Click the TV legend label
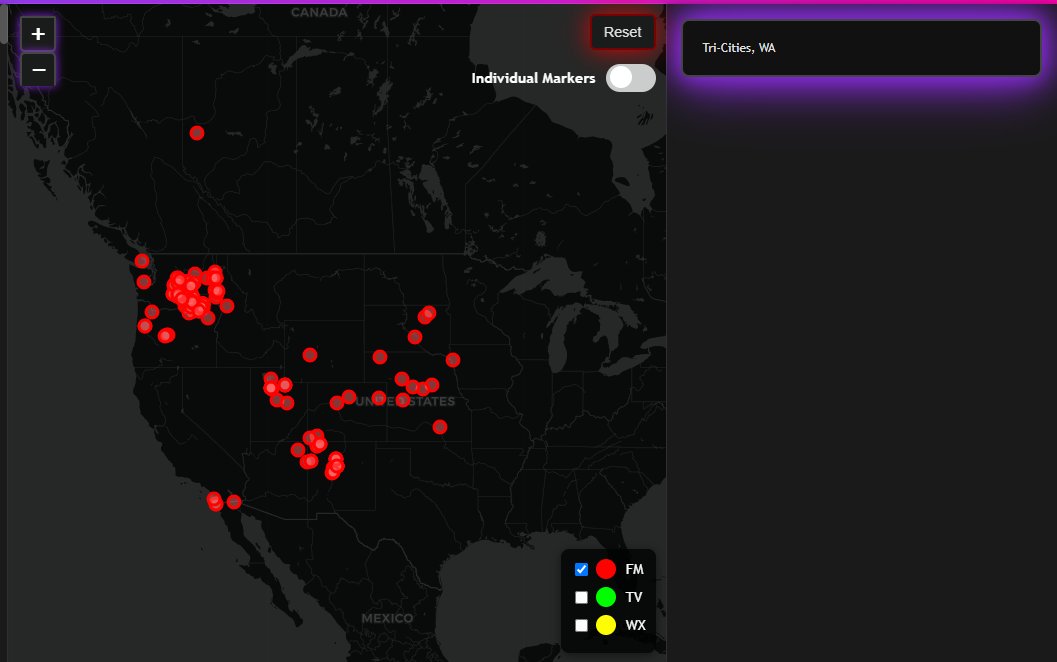Image resolution: width=1057 pixels, height=662 pixels. pyautogui.click(x=634, y=597)
